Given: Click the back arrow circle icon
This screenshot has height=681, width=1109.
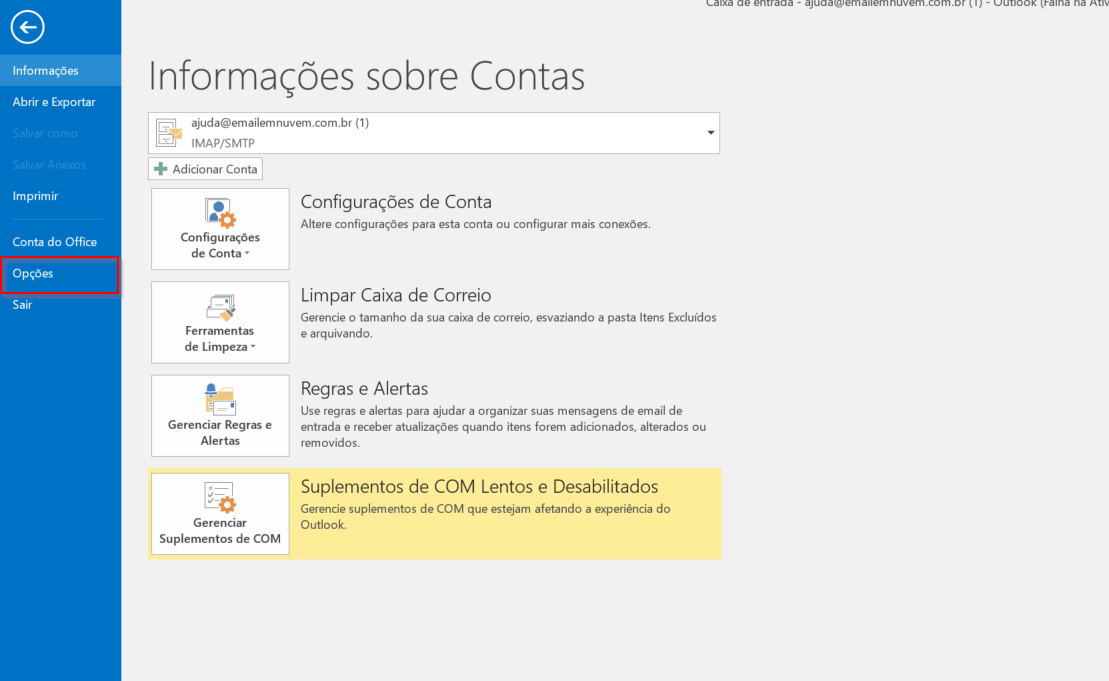Looking at the screenshot, I should [x=27, y=28].
